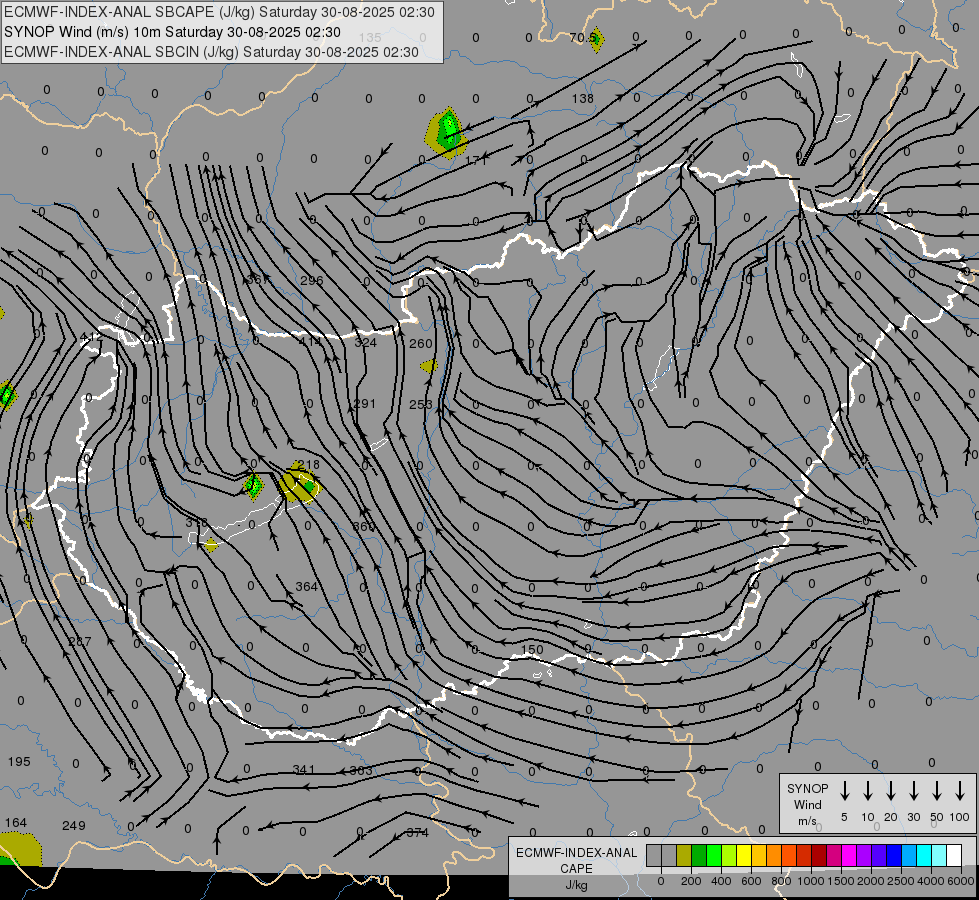This screenshot has height=900, width=979.
Task: Click the small yellow-green diamond beside 70.5
Action: pyautogui.click(x=596, y=39)
